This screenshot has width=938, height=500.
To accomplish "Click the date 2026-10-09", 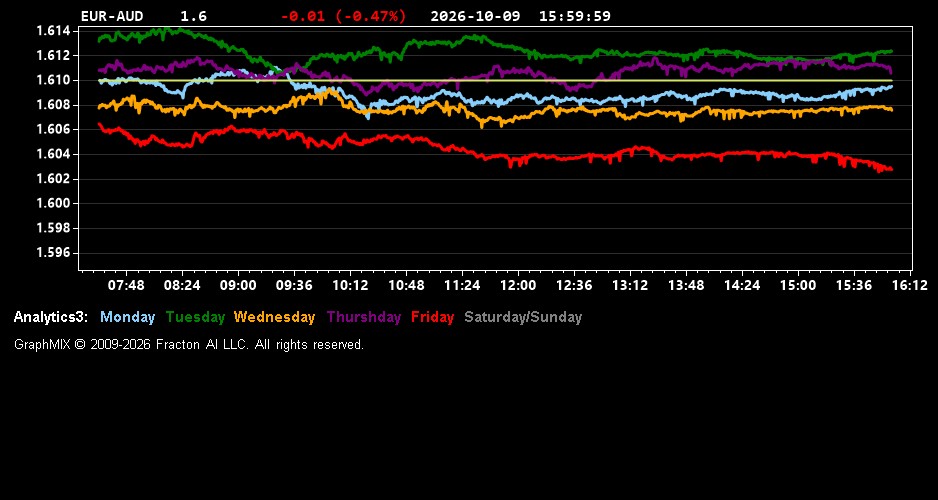I will point(475,16).
